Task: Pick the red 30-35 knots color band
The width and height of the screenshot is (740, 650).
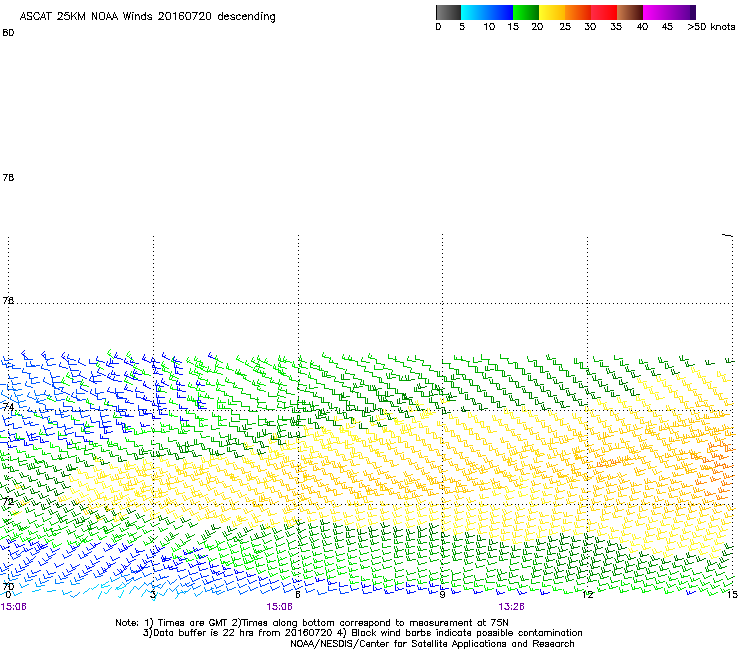Action: [604, 12]
